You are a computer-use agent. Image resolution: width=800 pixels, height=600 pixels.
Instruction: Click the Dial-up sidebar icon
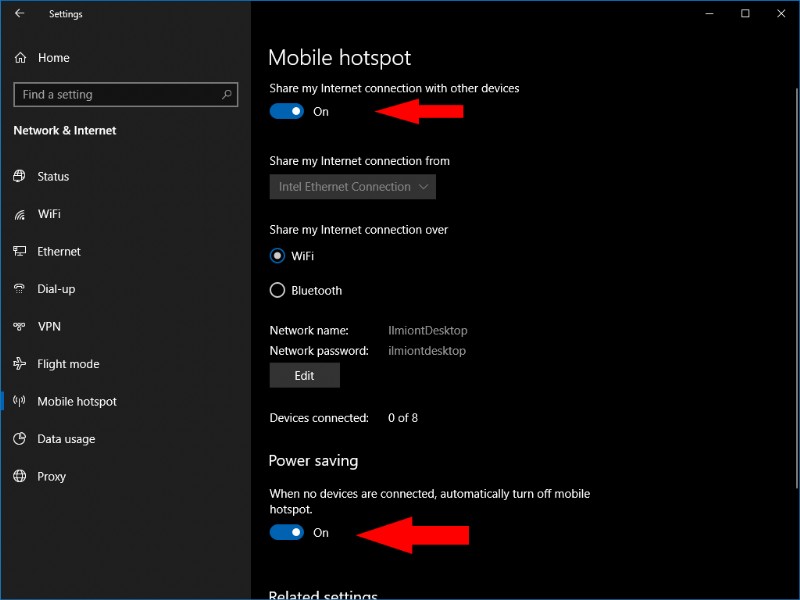pyautogui.click(x=22, y=289)
